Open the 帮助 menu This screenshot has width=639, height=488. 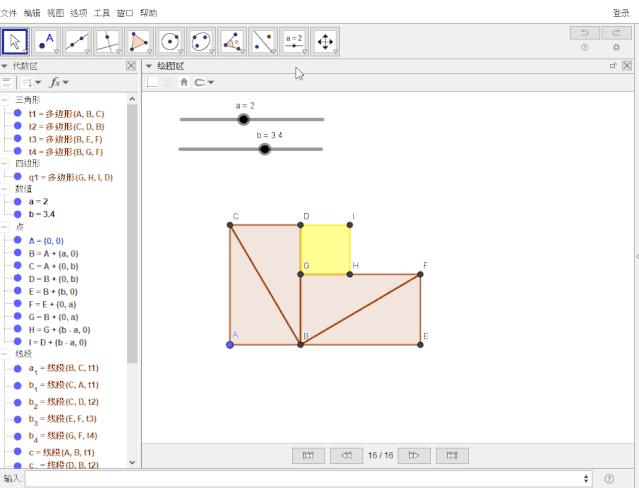point(148,13)
